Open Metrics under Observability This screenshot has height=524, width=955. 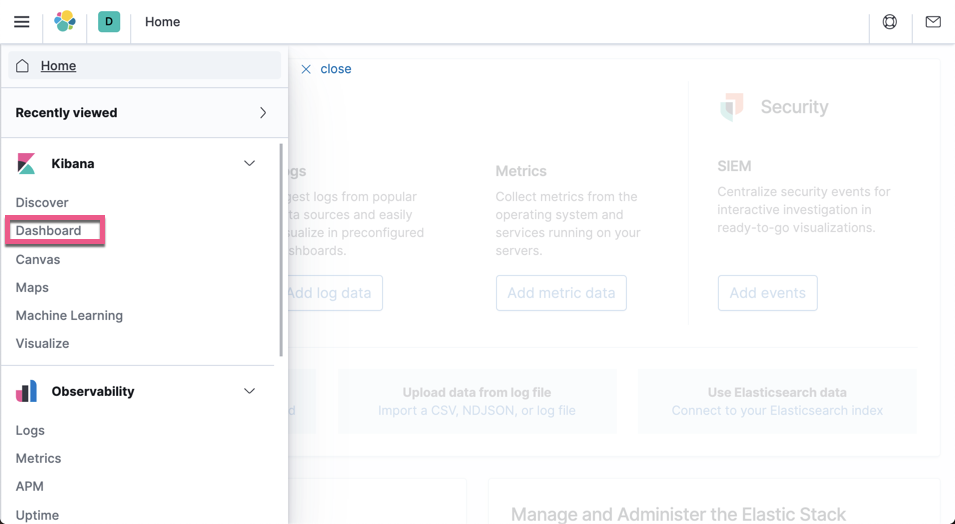pyautogui.click(x=38, y=458)
